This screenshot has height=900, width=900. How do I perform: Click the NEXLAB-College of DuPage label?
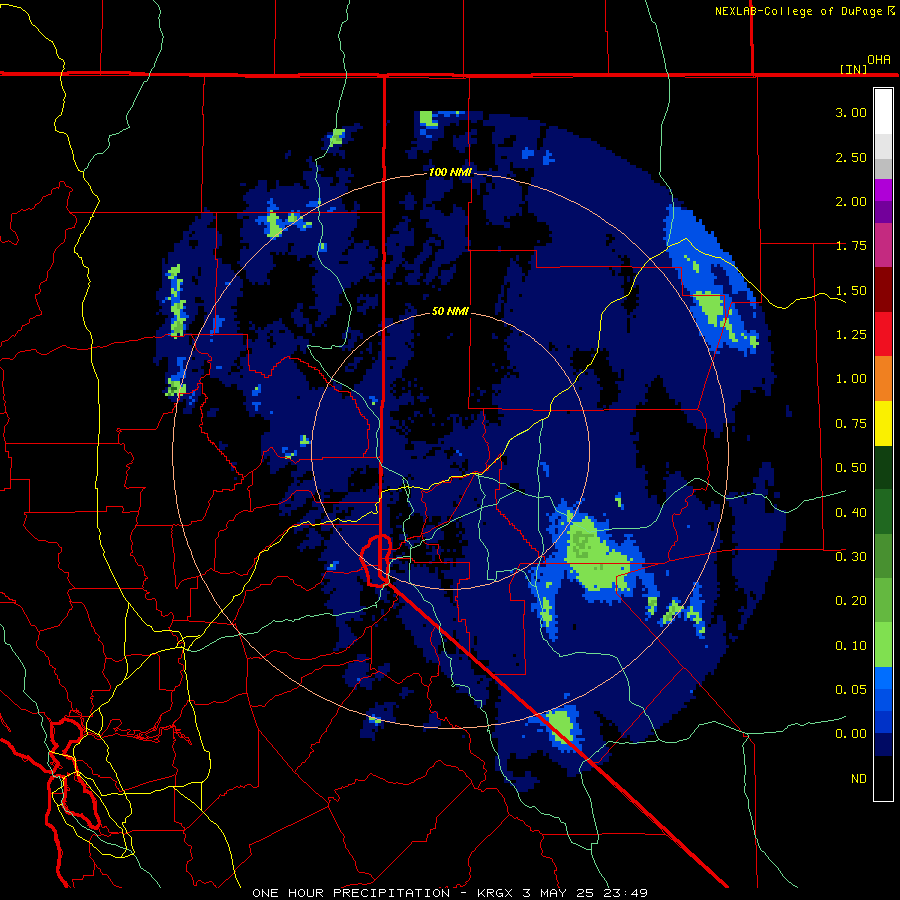(798, 11)
